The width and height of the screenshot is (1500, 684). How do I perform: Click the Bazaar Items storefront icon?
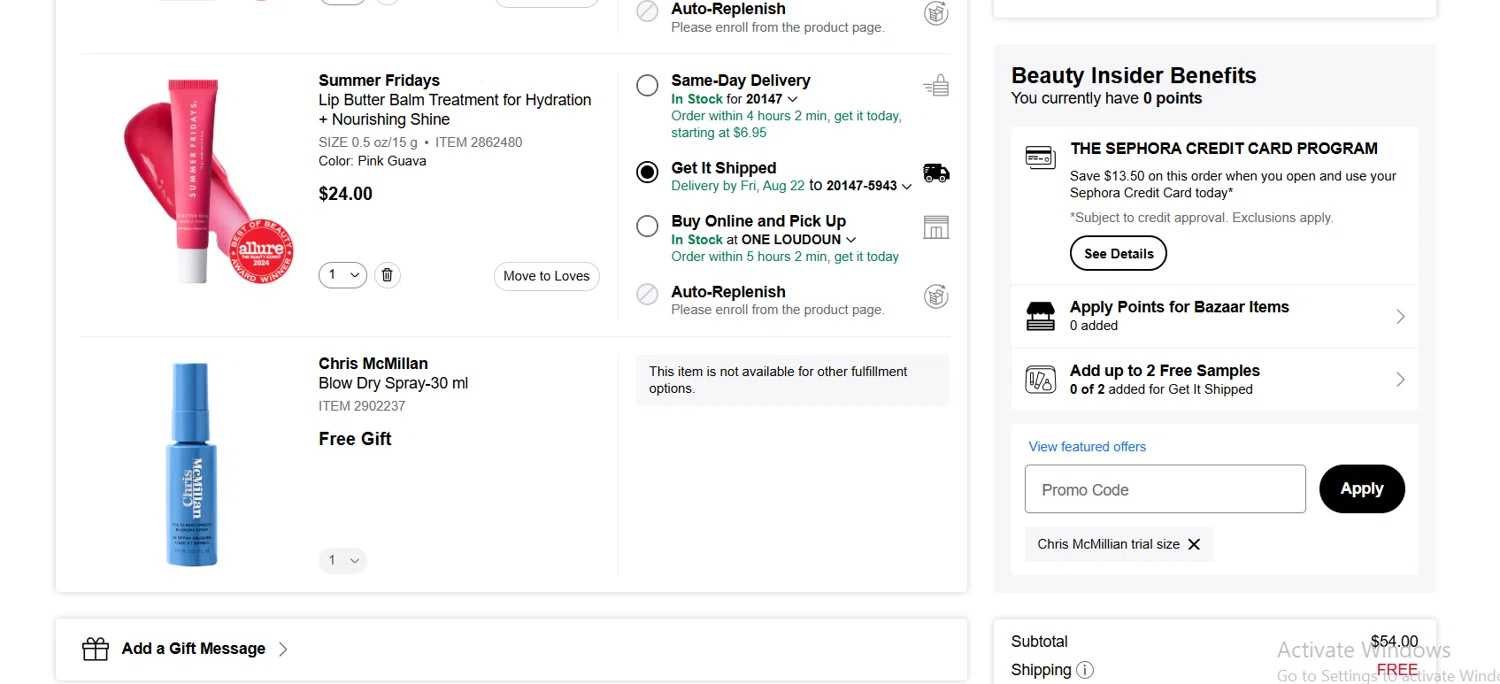pyautogui.click(x=1041, y=316)
